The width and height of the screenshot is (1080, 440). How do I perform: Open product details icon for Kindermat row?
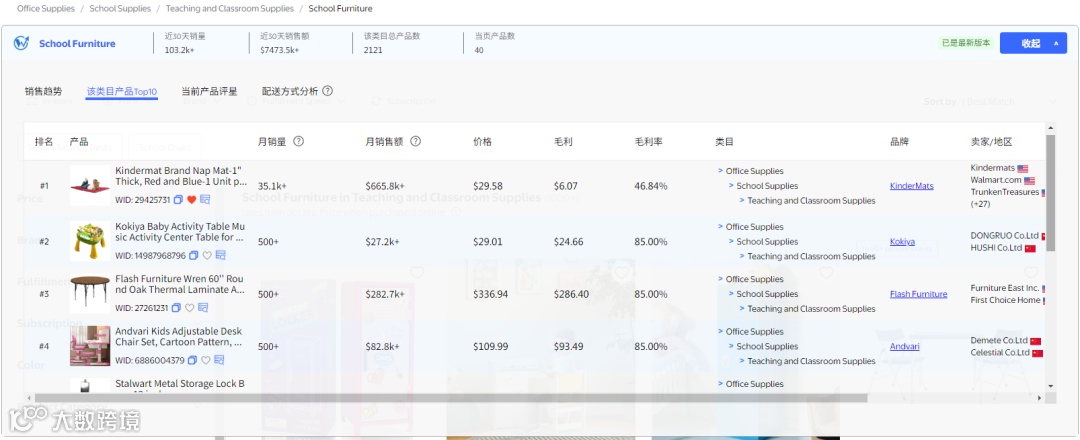tap(205, 200)
